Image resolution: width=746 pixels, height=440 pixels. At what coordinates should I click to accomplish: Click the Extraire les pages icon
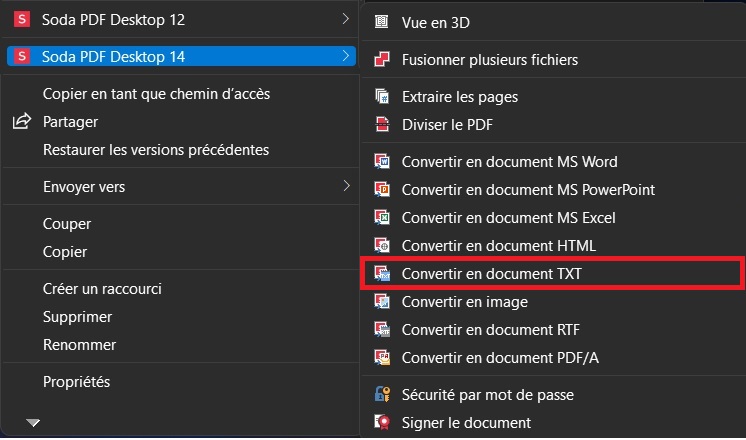tap(382, 97)
